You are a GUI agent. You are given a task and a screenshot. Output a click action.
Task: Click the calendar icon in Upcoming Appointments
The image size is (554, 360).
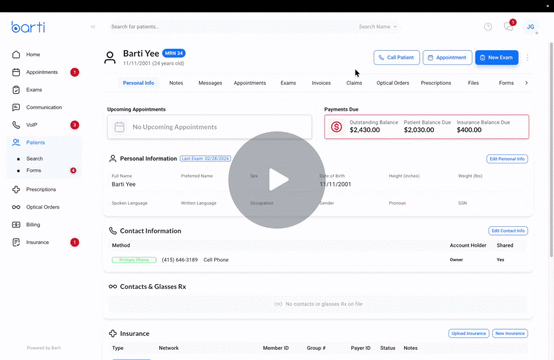(x=119, y=127)
